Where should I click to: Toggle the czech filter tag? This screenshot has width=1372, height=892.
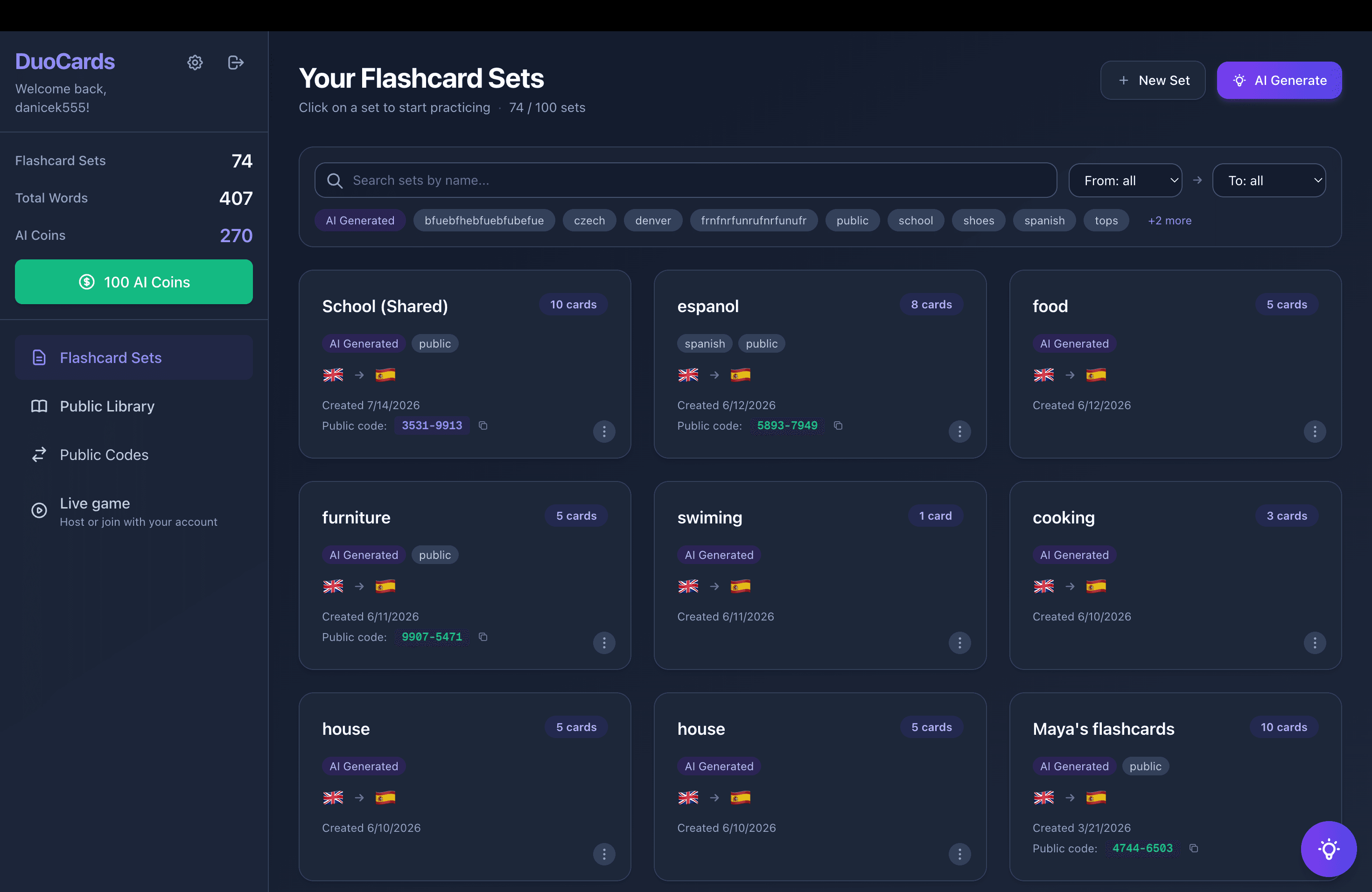pyautogui.click(x=589, y=220)
